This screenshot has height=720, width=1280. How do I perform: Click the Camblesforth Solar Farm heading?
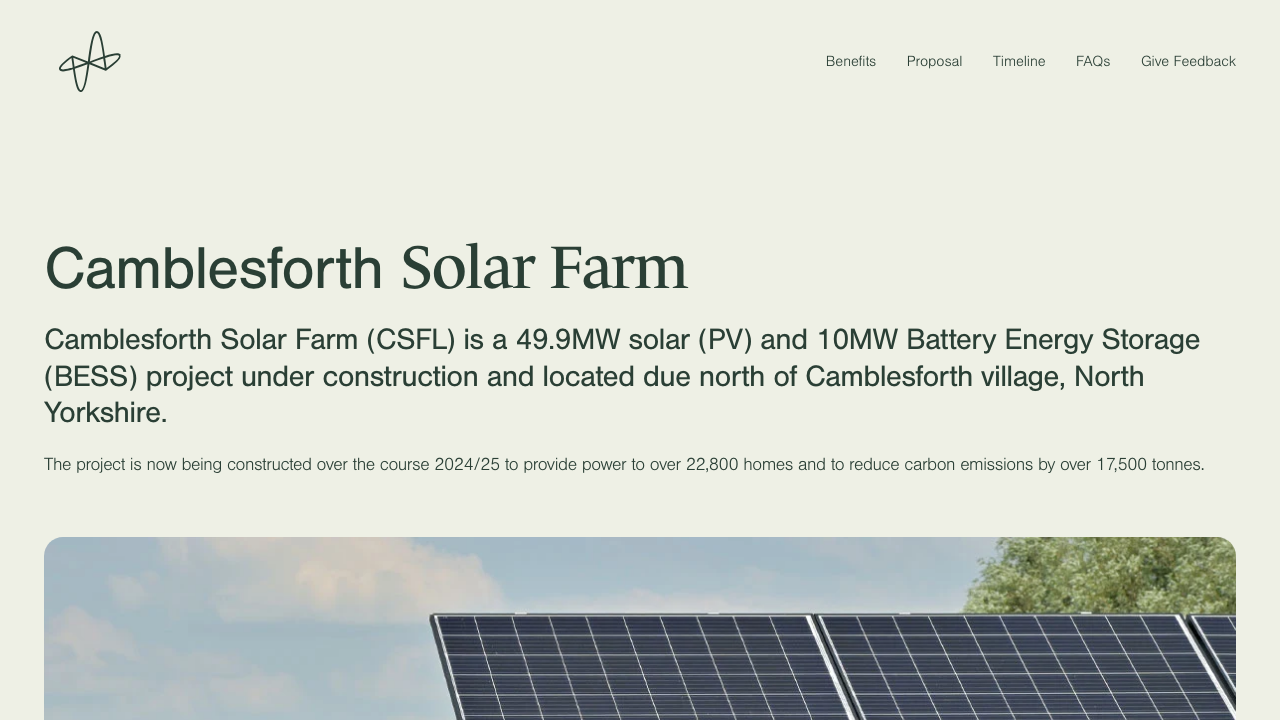tap(366, 267)
